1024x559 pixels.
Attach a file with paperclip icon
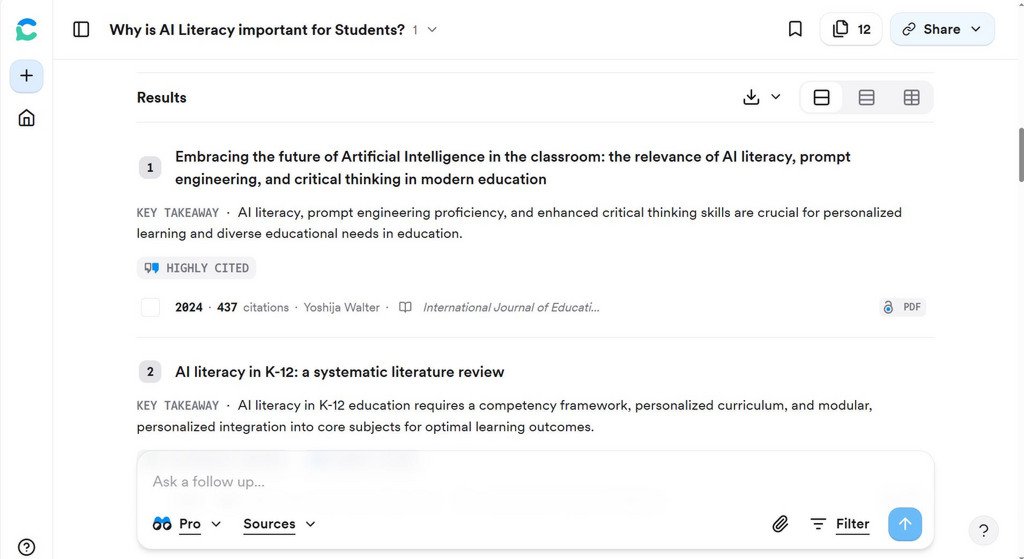[780, 524]
